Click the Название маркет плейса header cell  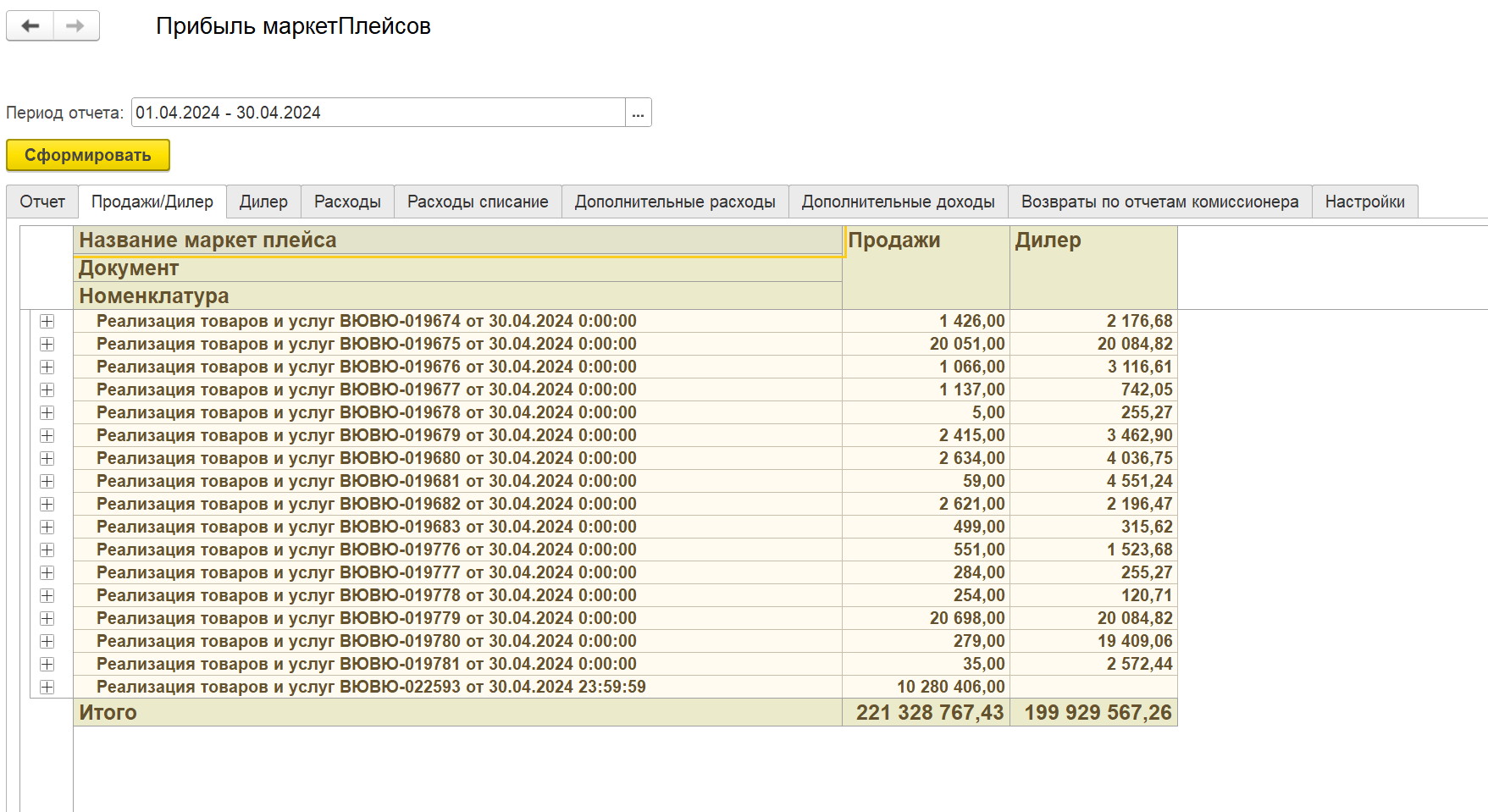(x=457, y=240)
